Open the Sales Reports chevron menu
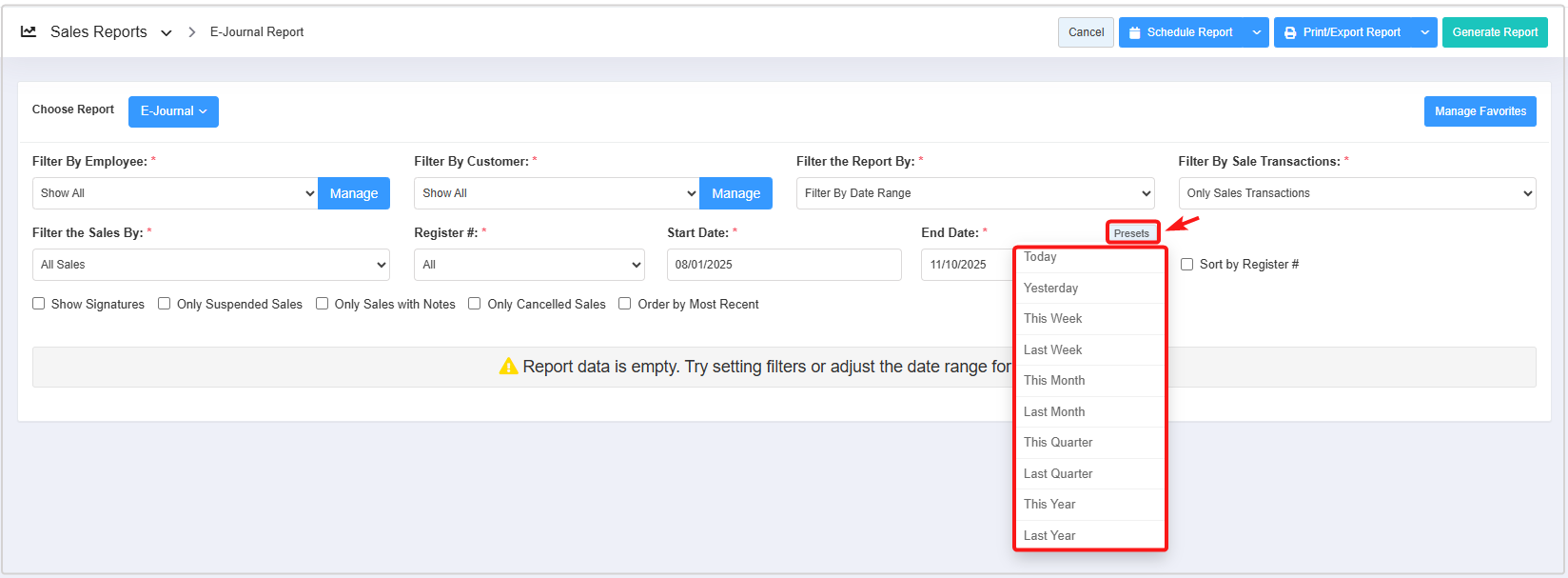This screenshot has height=578, width=1568. tap(167, 32)
